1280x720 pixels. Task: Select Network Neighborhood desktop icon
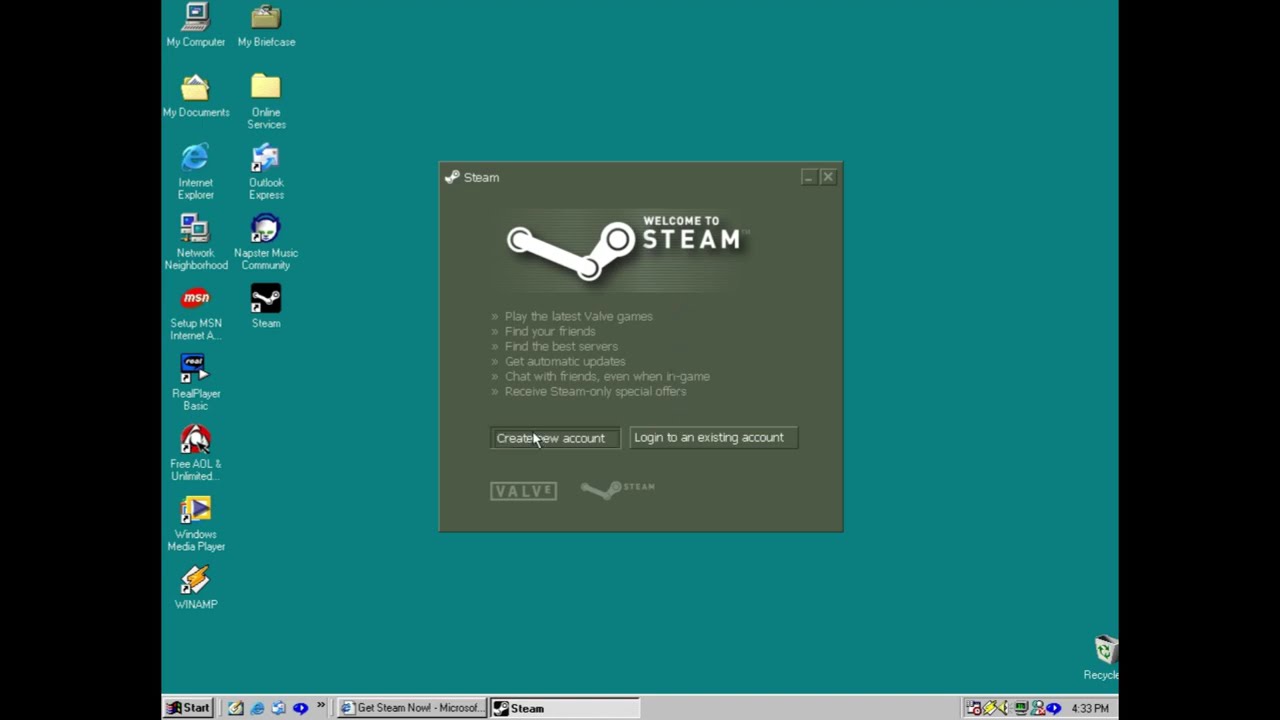click(196, 242)
